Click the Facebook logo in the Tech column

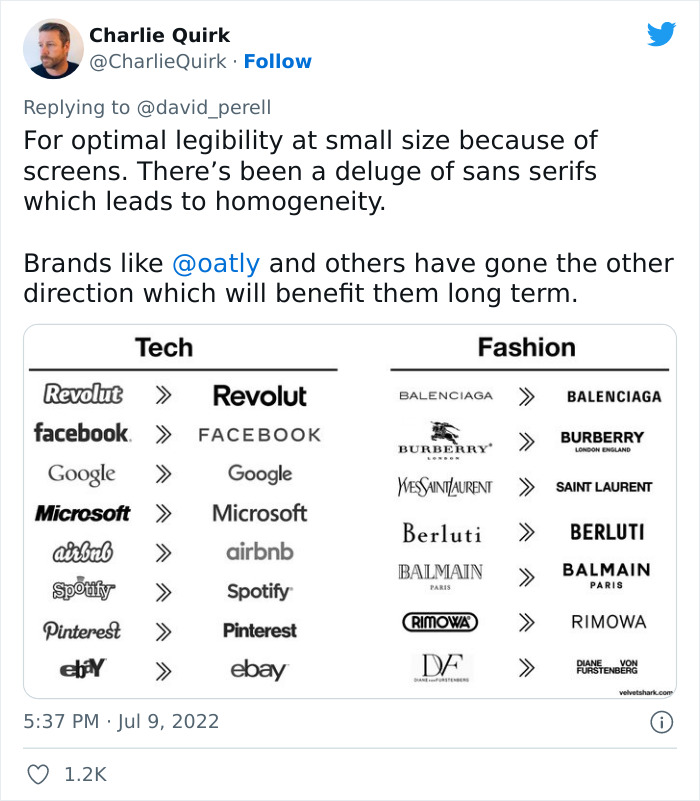[84, 434]
